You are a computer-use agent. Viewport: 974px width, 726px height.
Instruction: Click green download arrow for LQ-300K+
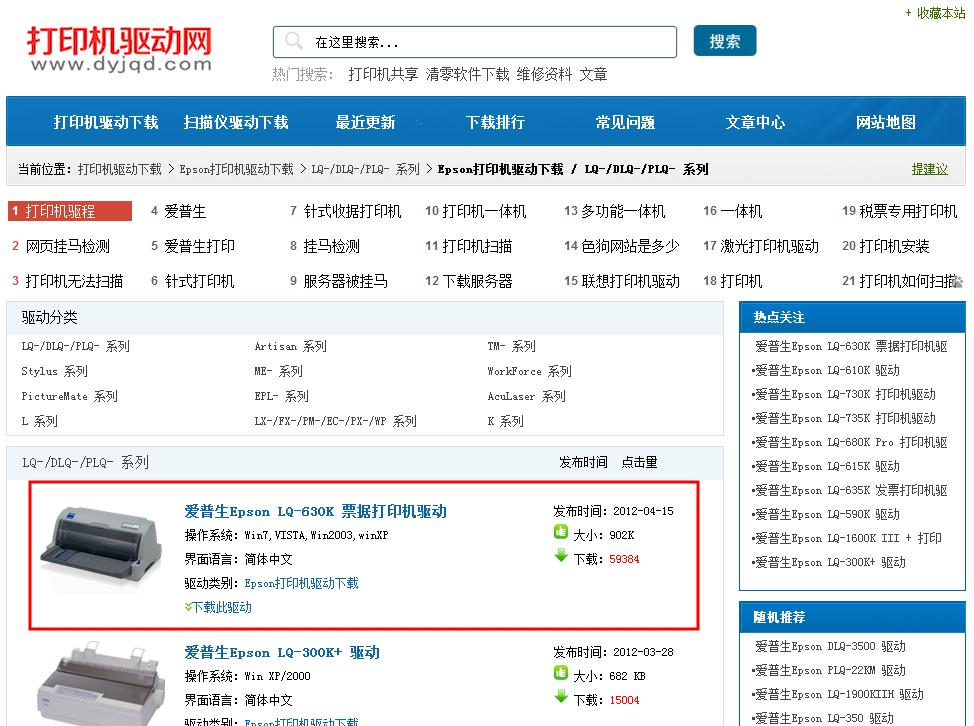(561, 697)
